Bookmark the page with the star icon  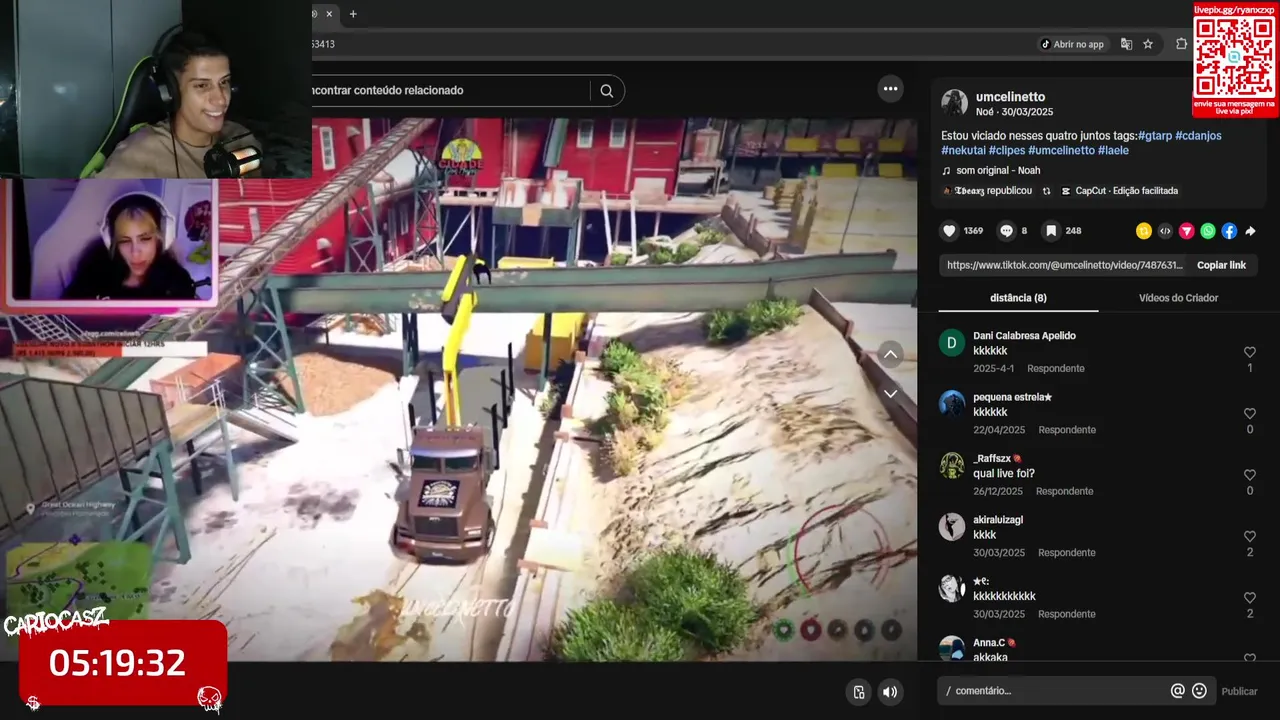pyautogui.click(x=1148, y=44)
